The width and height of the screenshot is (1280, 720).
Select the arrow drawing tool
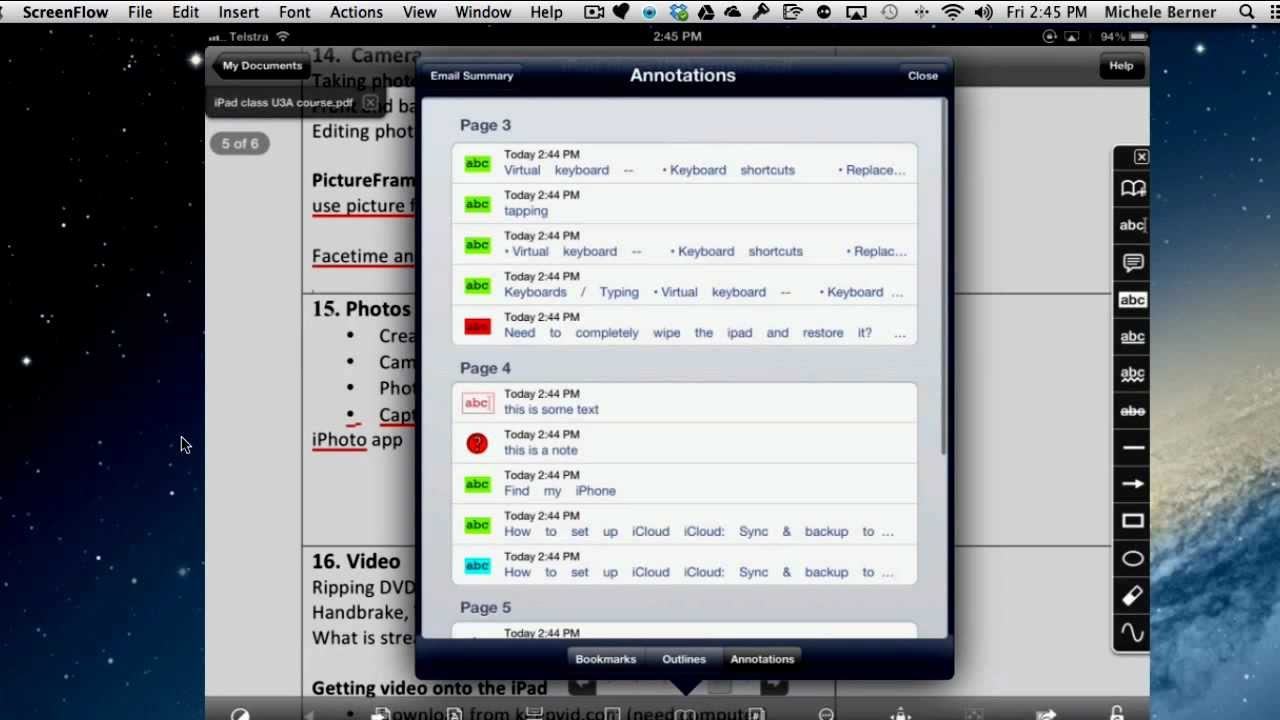pyautogui.click(x=1132, y=484)
